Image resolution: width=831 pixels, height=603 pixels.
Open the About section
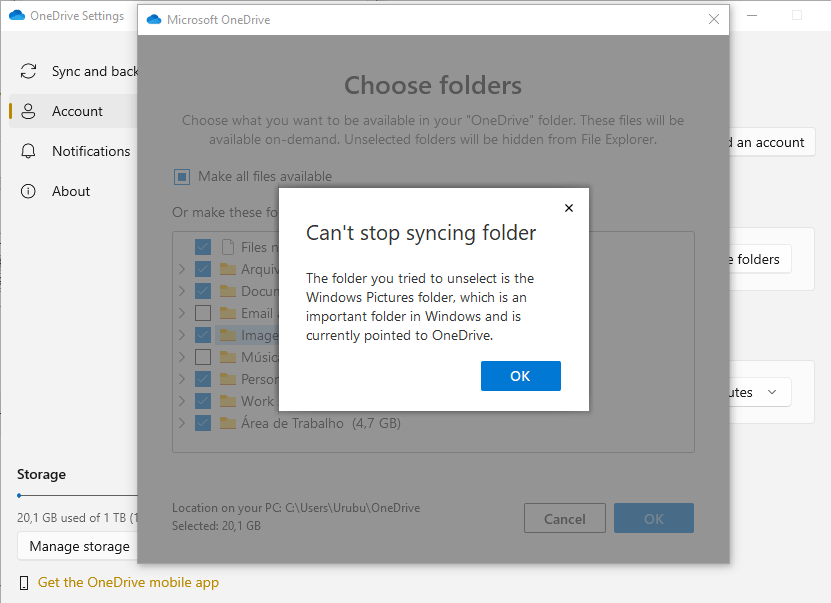click(x=73, y=191)
